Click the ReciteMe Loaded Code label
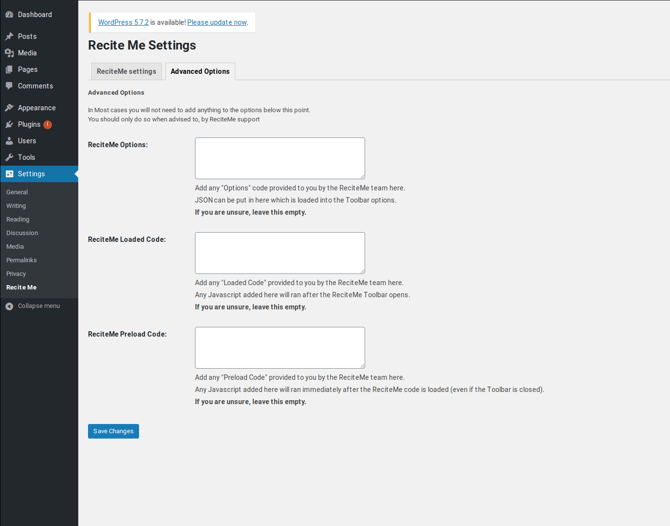This screenshot has height=526, width=670. tap(127, 240)
